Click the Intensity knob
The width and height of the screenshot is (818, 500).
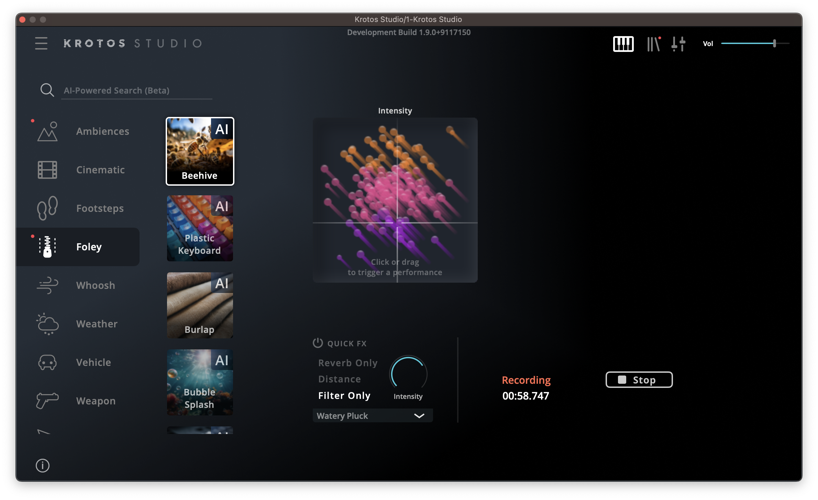[x=408, y=373]
